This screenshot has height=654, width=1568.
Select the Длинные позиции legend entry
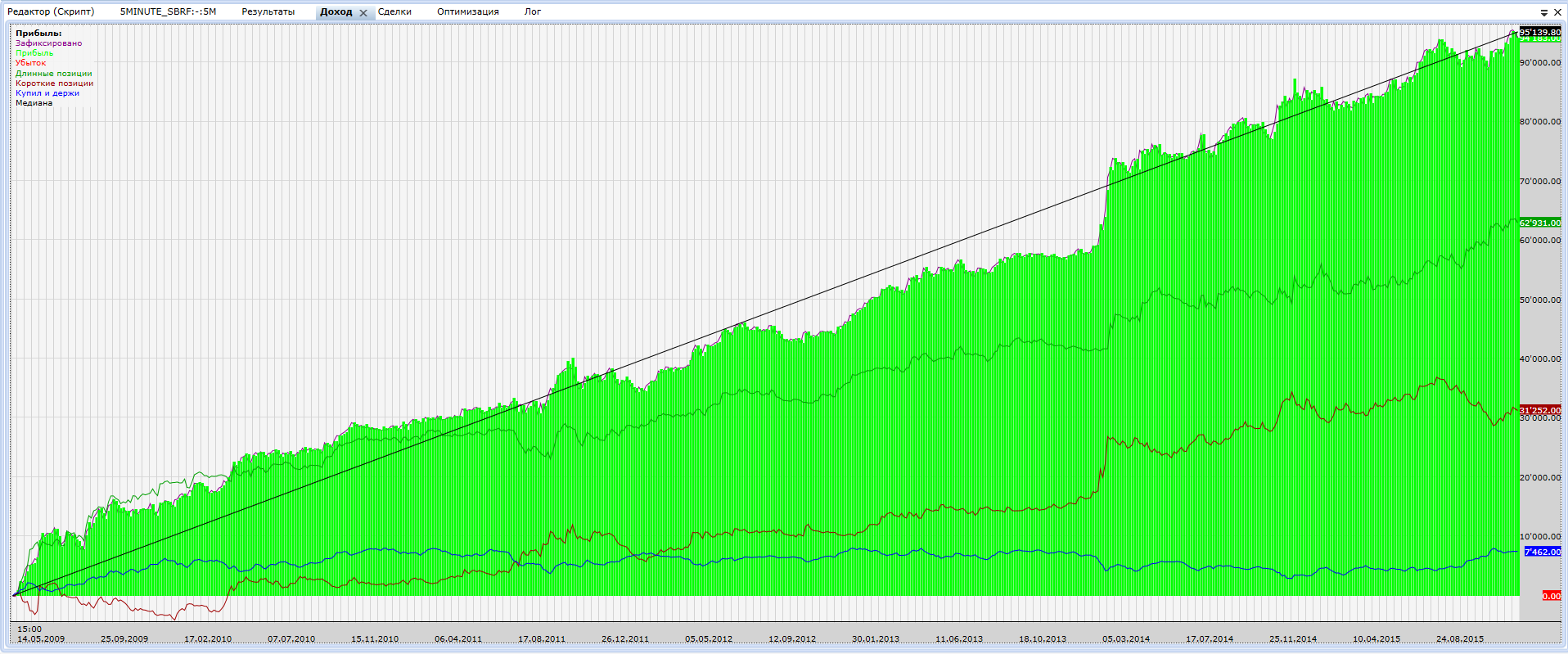53,73
